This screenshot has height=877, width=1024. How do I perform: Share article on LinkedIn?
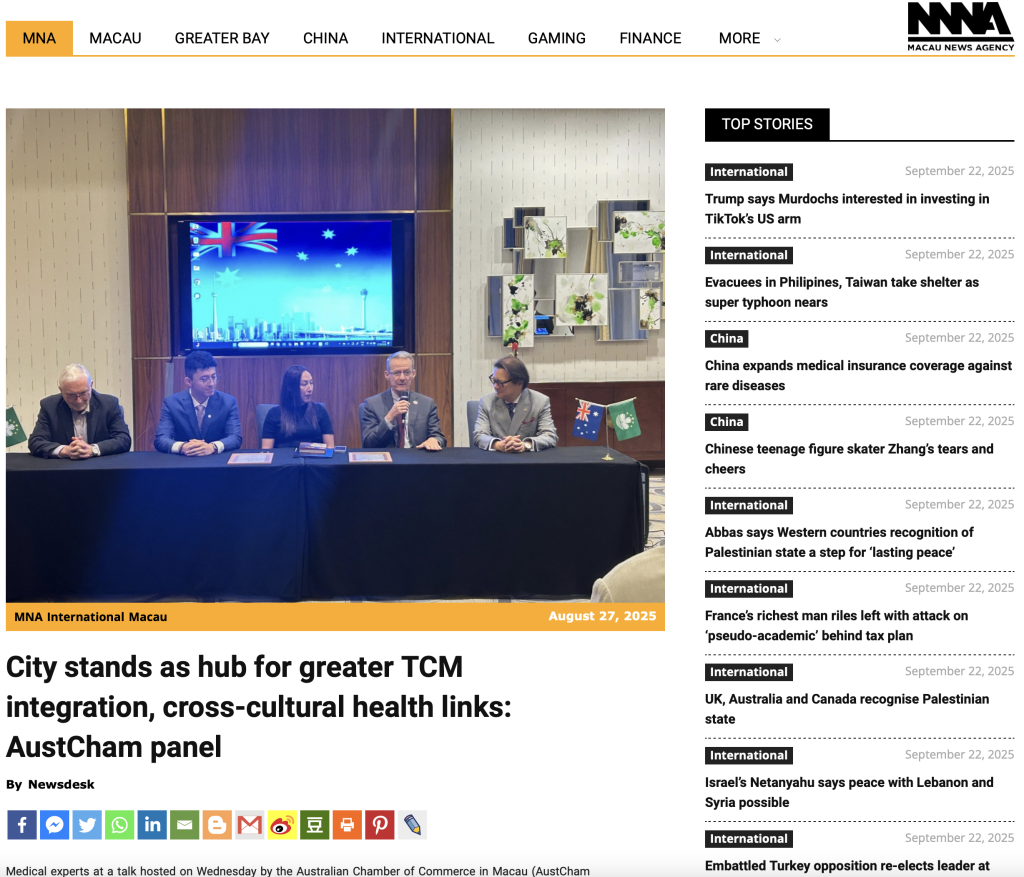(152, 825)
